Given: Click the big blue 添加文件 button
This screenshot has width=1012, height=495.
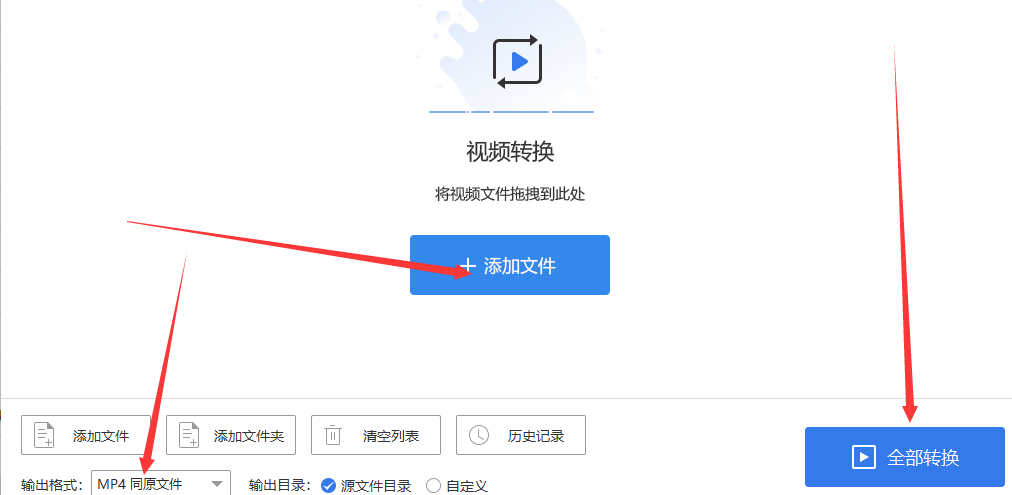Looking at the screenshot, I should [510, 265].
